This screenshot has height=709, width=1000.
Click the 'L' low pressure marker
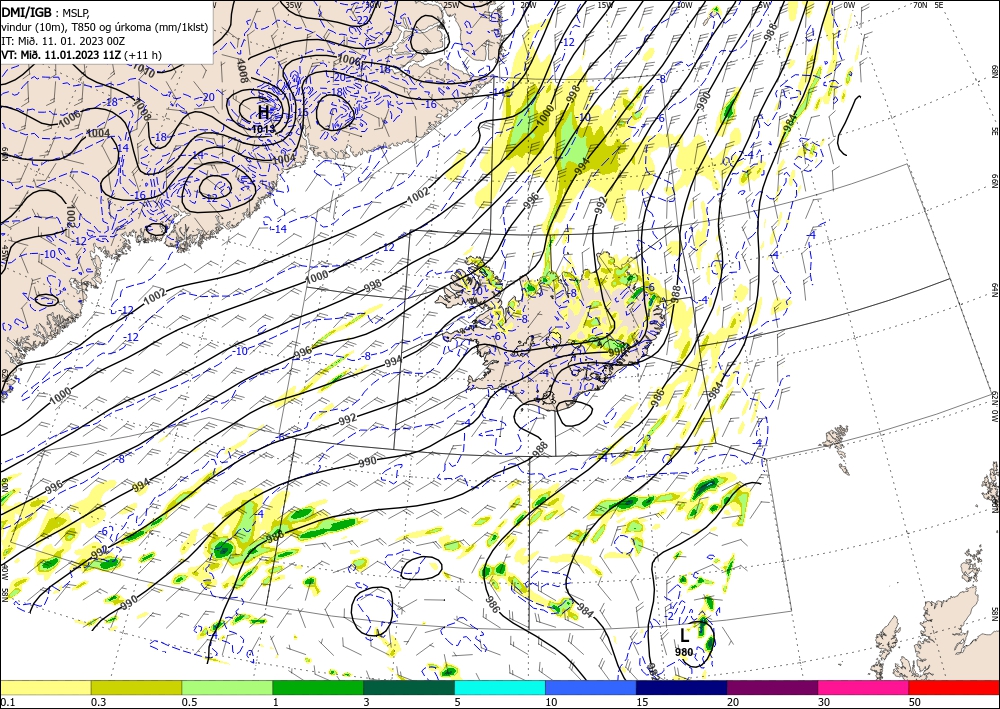pyautogui.click(x=684, y=635)
